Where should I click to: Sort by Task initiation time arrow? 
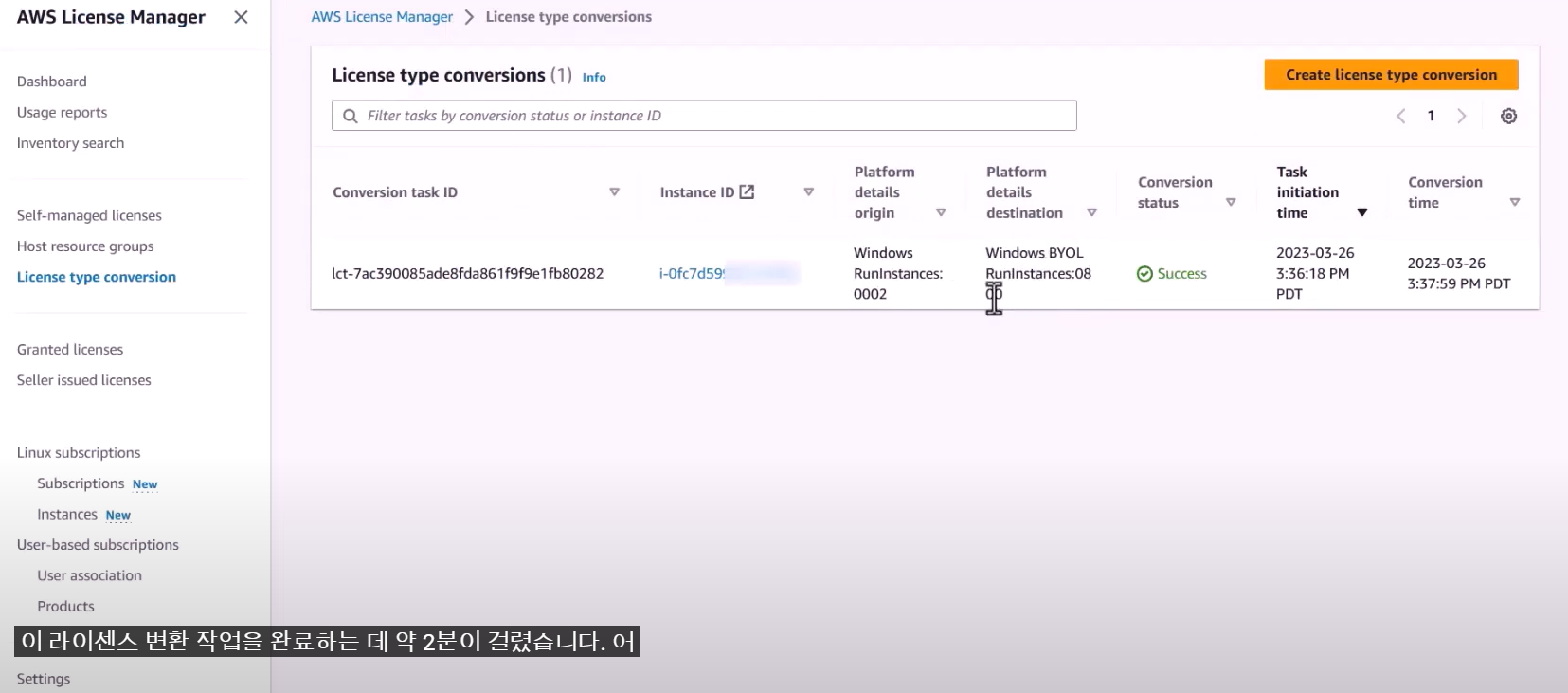(x=1362, y=212)
